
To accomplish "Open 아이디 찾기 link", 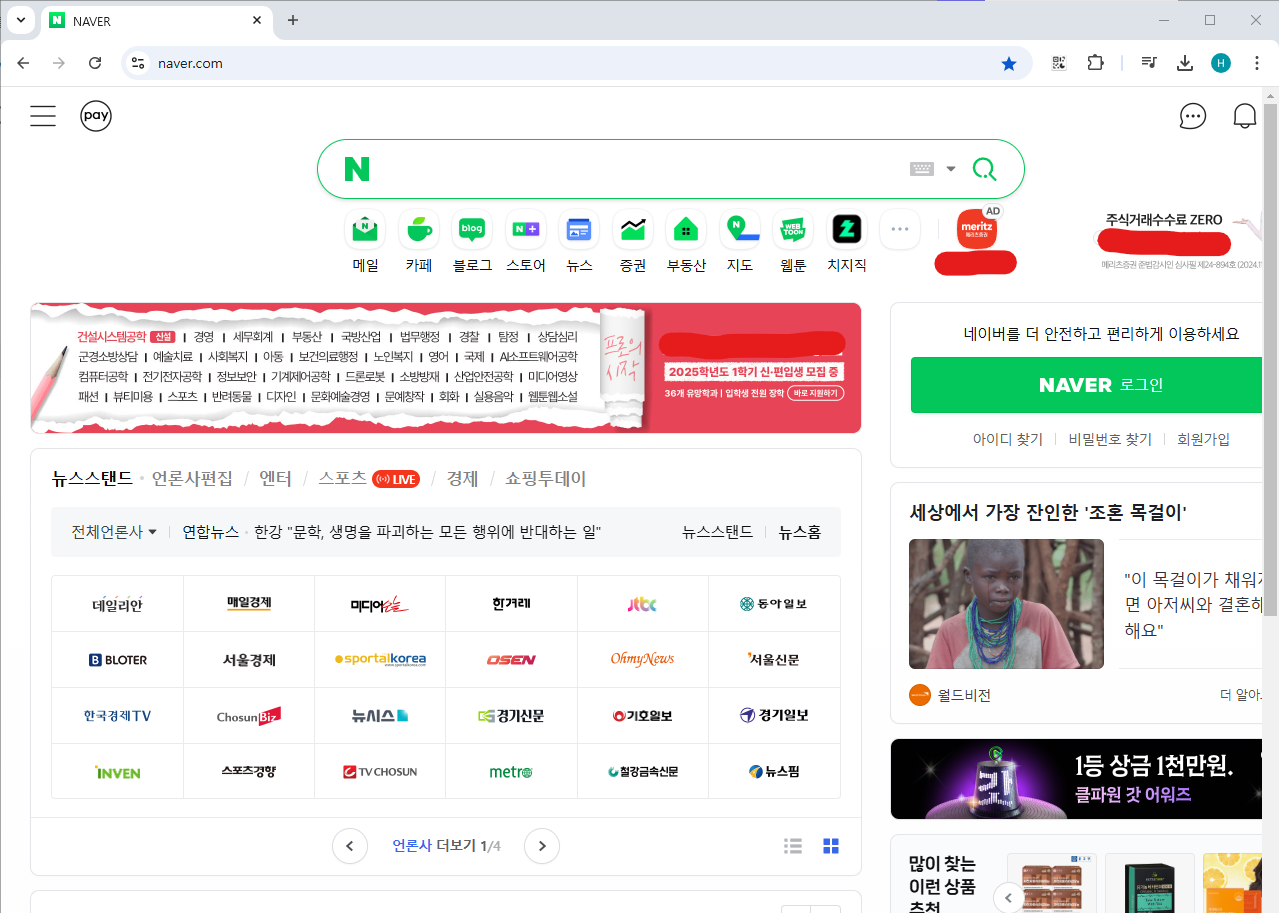I will 1008,439.
